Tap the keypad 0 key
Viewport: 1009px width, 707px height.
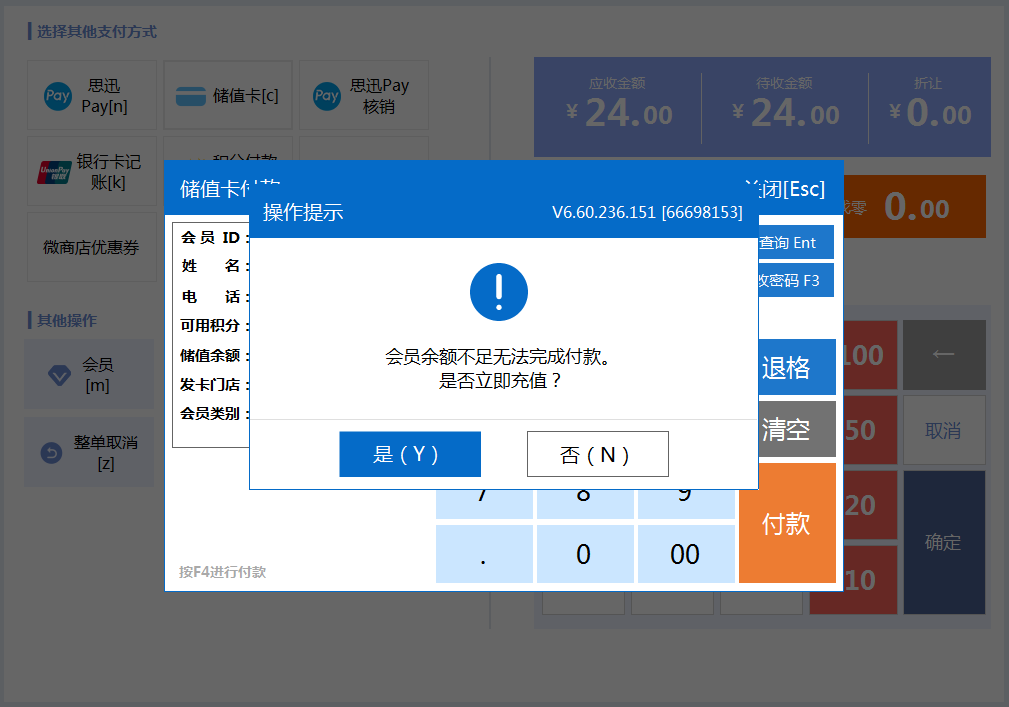click(584, 554)
